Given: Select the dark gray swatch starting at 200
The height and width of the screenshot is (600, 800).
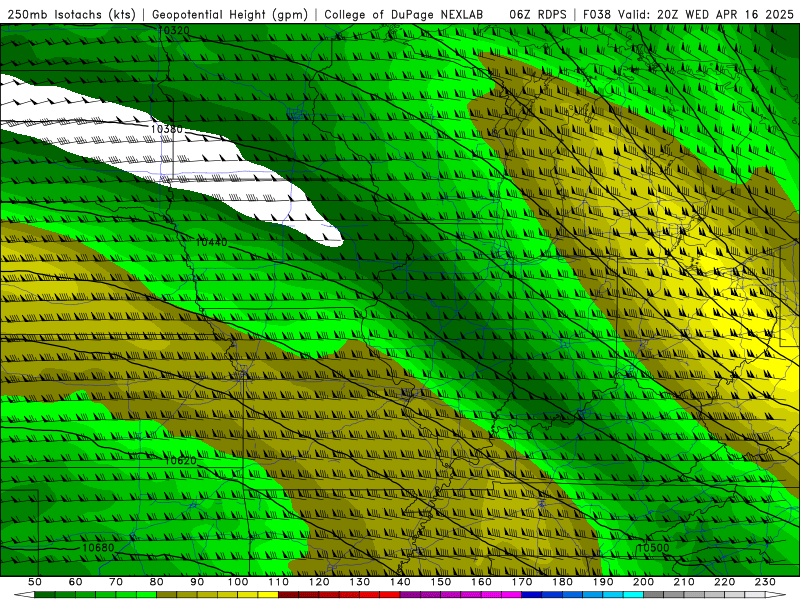Looking at the screenshot, I should click(654, 595).
